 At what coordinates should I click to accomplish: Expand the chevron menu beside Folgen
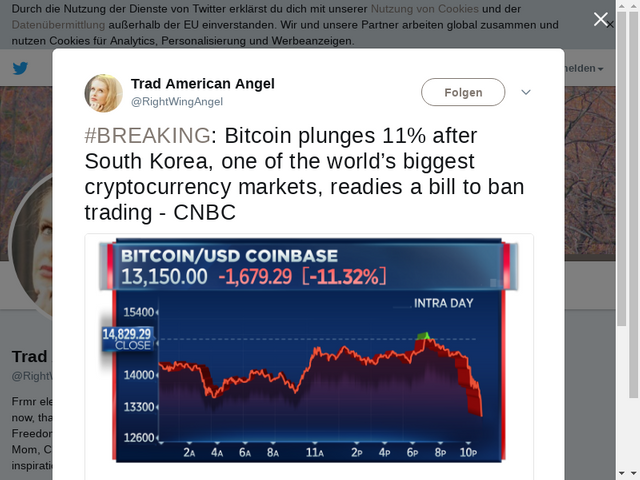(x=526, y=92)
